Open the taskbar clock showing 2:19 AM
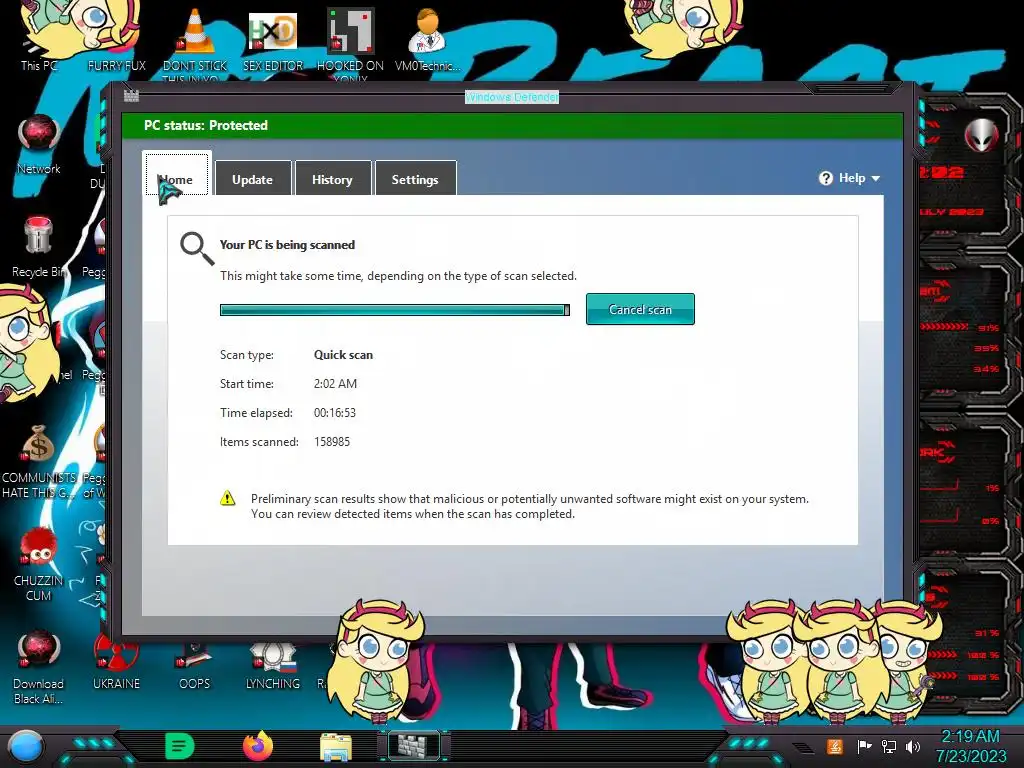Screen dimensions: 1024x768 tap(971, 746)
